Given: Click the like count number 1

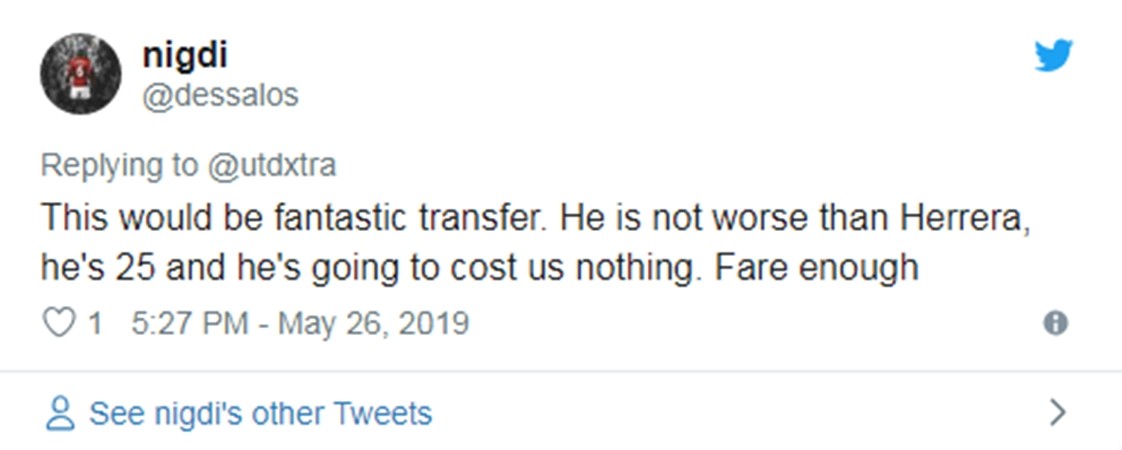Looking at the screenshot, I should point(95,324).
